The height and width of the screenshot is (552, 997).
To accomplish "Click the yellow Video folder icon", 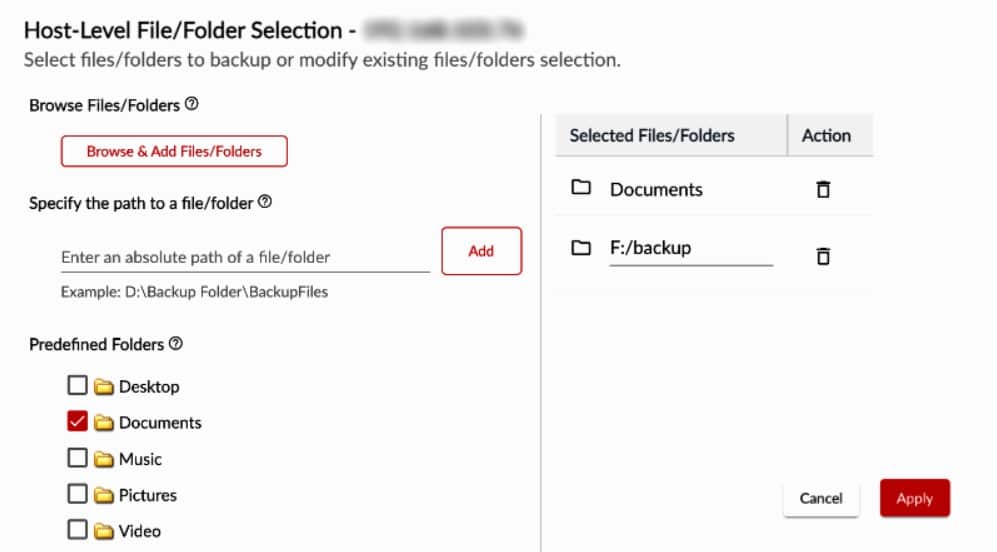I will 104,531.
